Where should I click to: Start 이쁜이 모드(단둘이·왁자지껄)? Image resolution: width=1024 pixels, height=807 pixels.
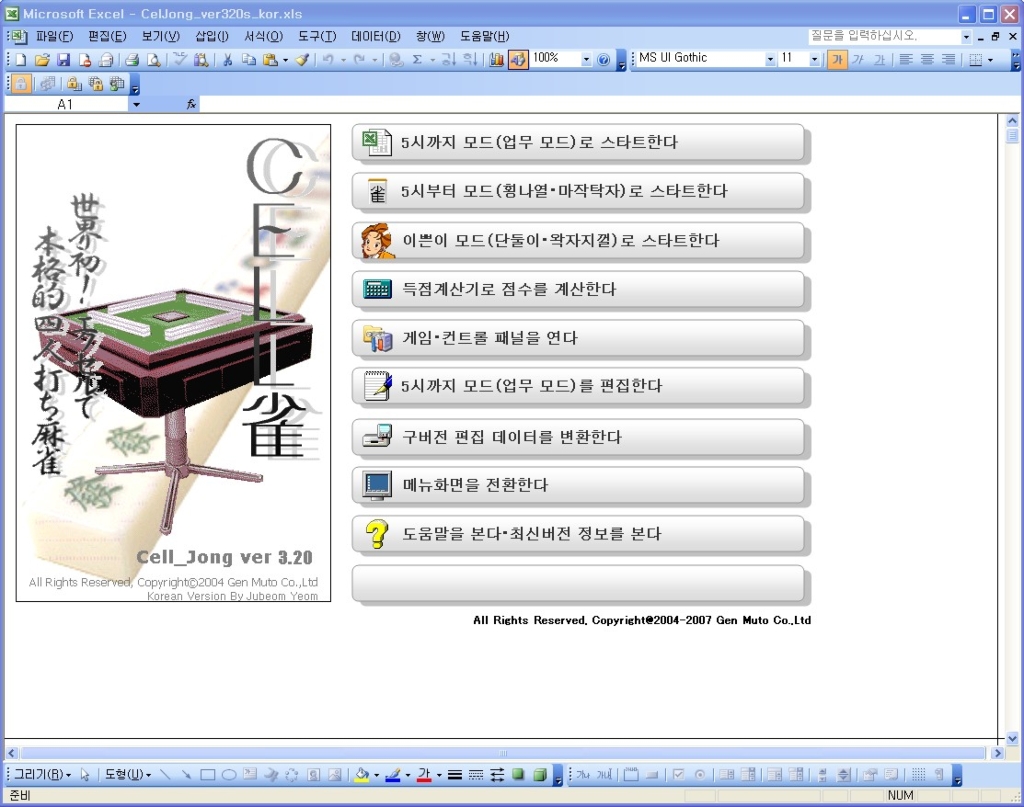point(577,240)
